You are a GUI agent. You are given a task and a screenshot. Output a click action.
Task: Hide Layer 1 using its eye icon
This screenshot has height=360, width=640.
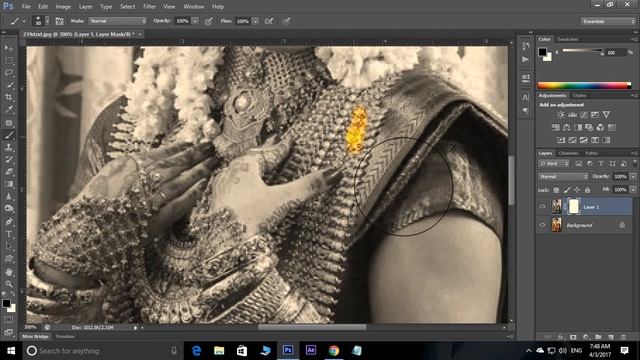coord(542,207)
